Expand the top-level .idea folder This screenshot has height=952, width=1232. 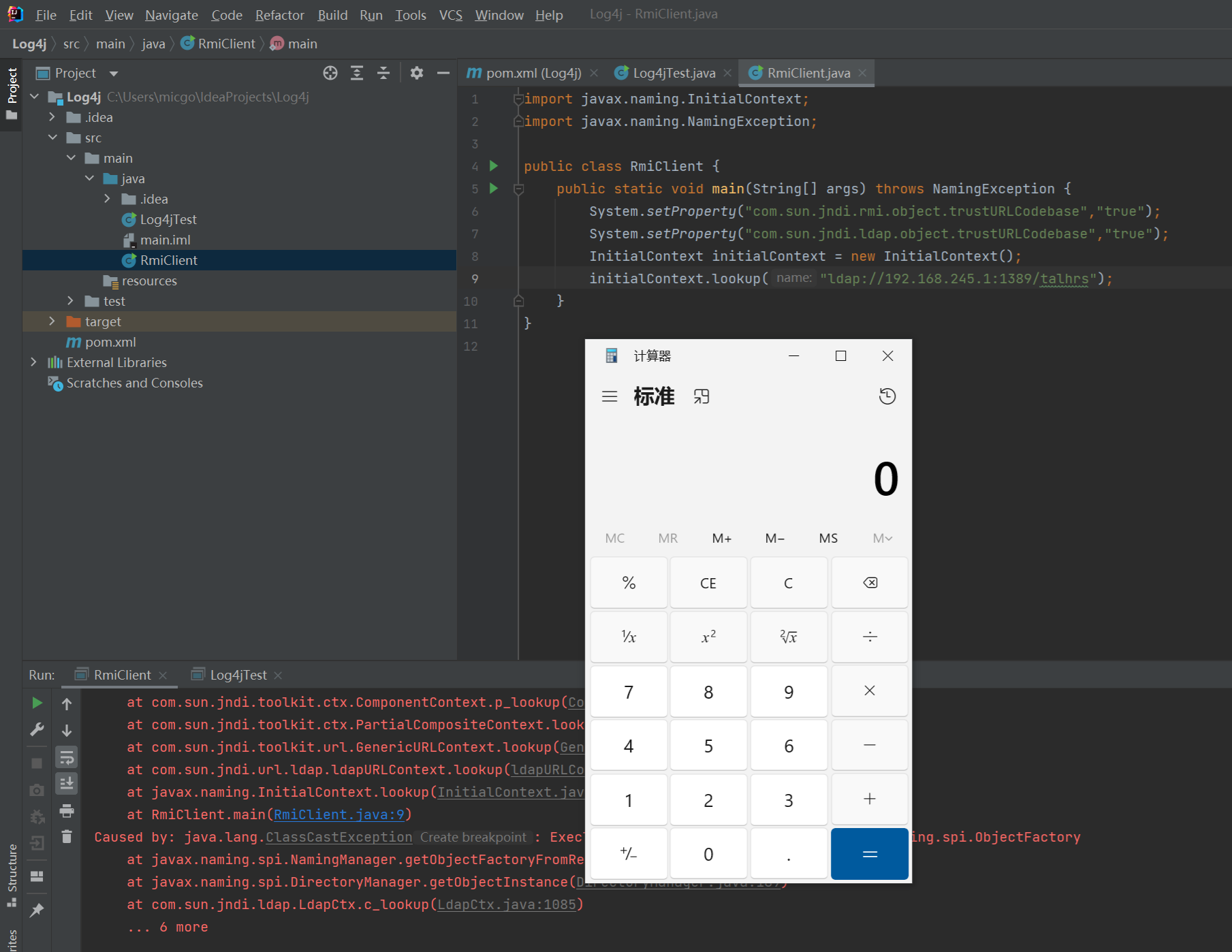pos(52,117)
